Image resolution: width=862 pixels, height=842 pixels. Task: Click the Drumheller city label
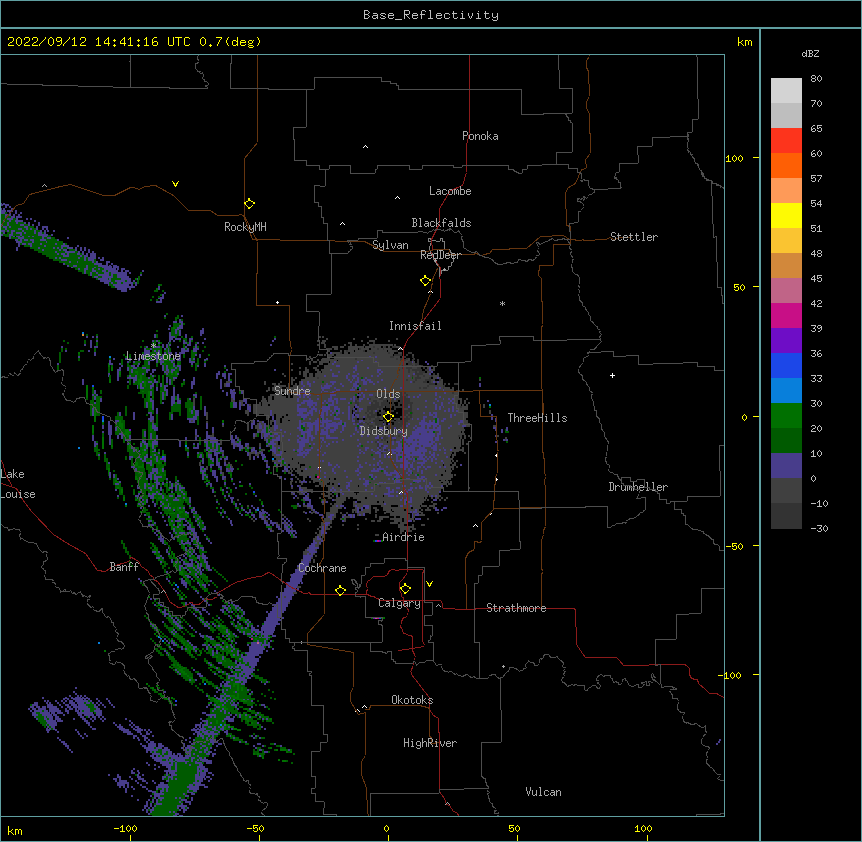(638, 487)
